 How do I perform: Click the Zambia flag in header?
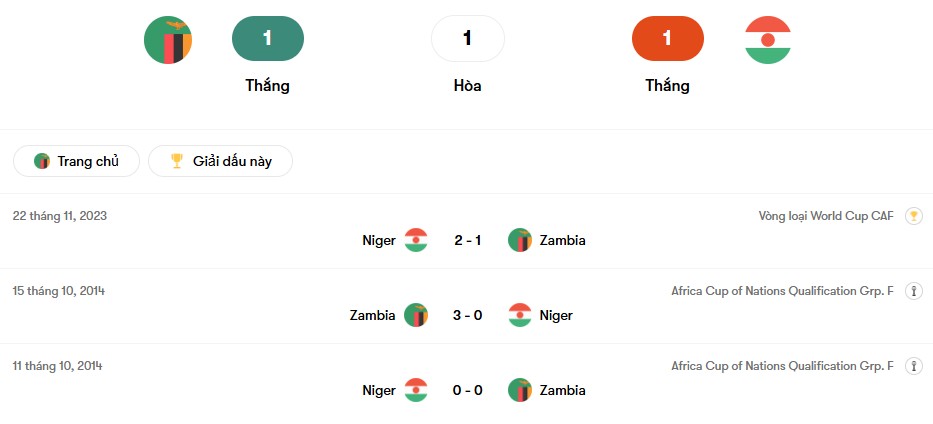click(x=168, y=40)
